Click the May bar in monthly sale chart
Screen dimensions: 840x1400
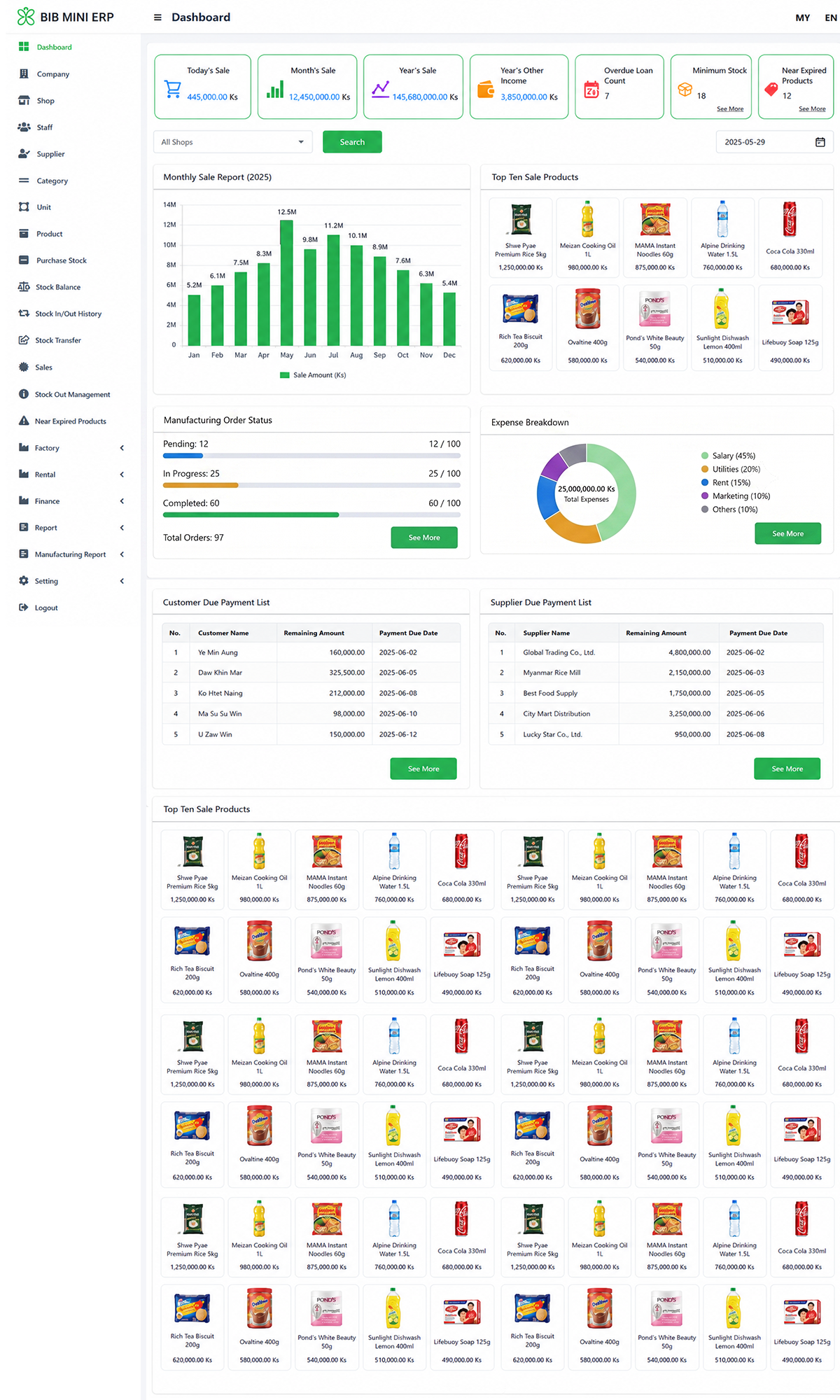pyautogui.click(x=286, y=283)
